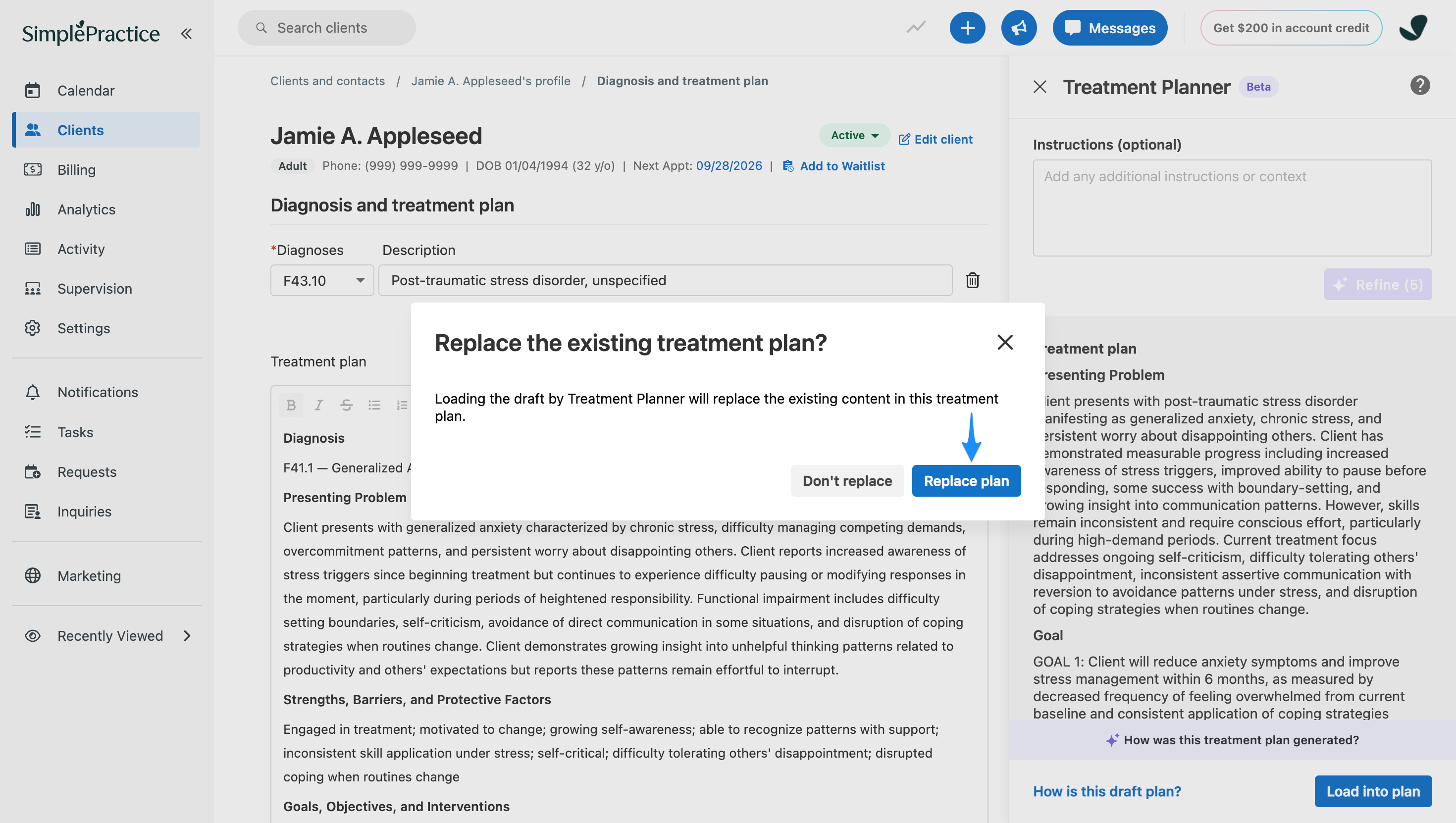The height and width of the screenshot is (823, 1456).
Task: Toggle strikethrough formatting
Action: (347, 405)
